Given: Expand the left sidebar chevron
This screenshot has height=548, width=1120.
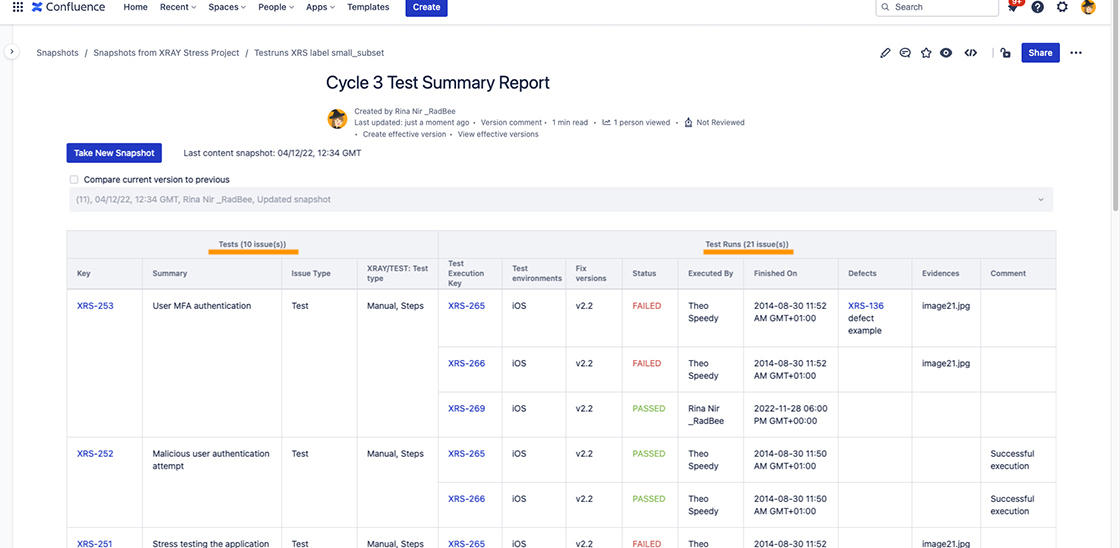Looking at the screenshot, I should coord(11,52).
